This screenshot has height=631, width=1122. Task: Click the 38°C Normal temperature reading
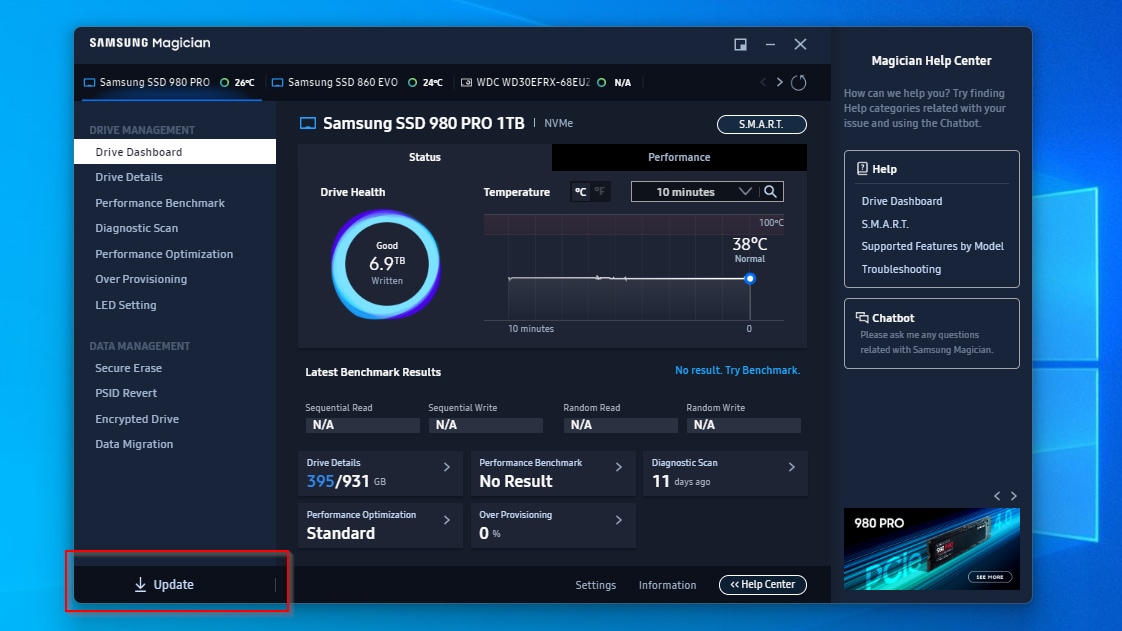[749, 250]
